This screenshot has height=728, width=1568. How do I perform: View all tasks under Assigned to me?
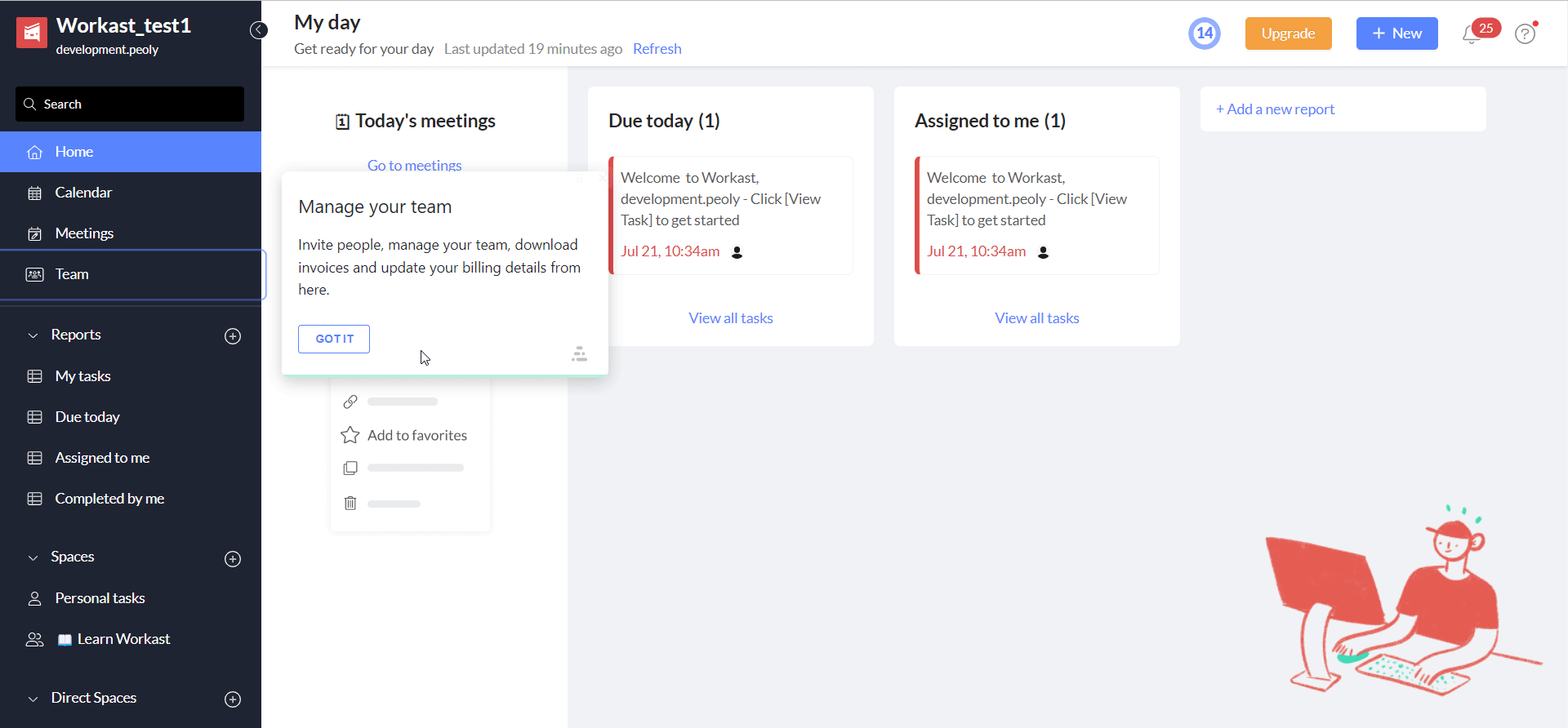click(x=1037, y=318)
